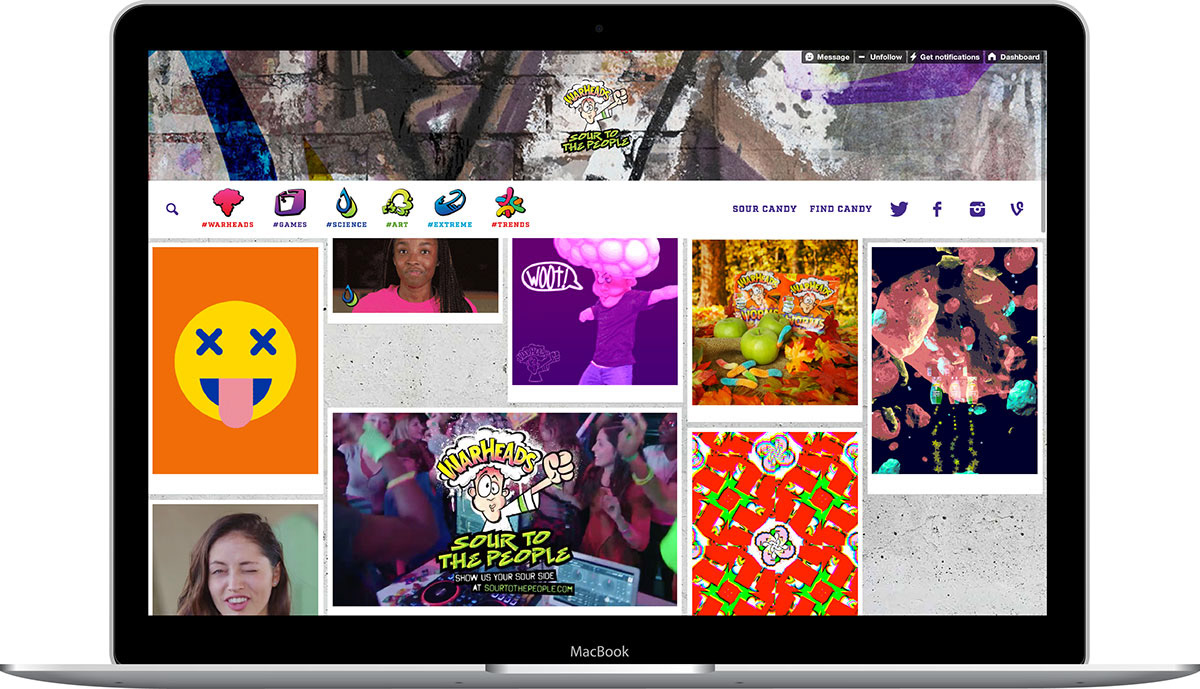The image size is (1200, 689).
Task: Visit the Facebook icon link
Action: click(x=938, y=209)
